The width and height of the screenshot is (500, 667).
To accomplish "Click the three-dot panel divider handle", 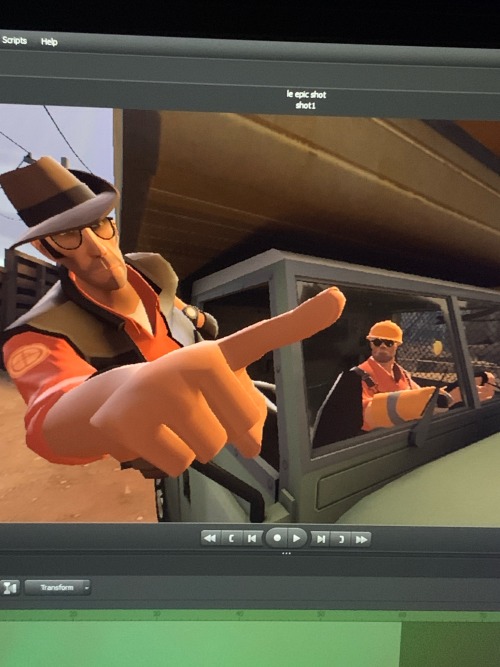I will pos(286,553).
